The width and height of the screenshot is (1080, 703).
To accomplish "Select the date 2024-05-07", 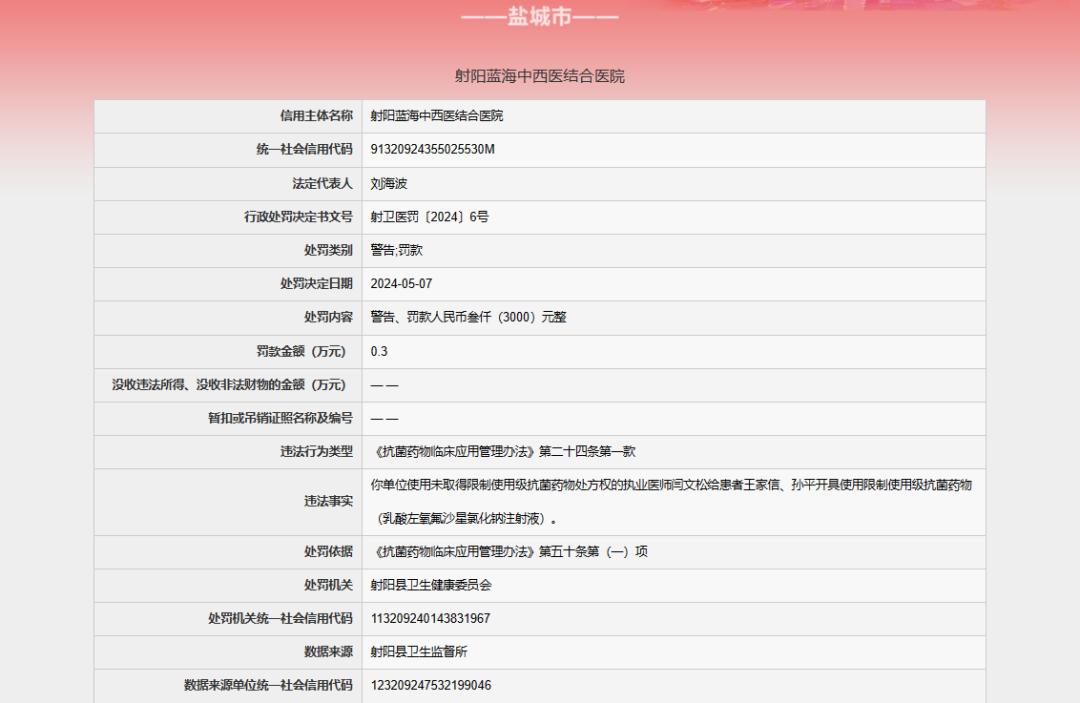I will point(402,284).
